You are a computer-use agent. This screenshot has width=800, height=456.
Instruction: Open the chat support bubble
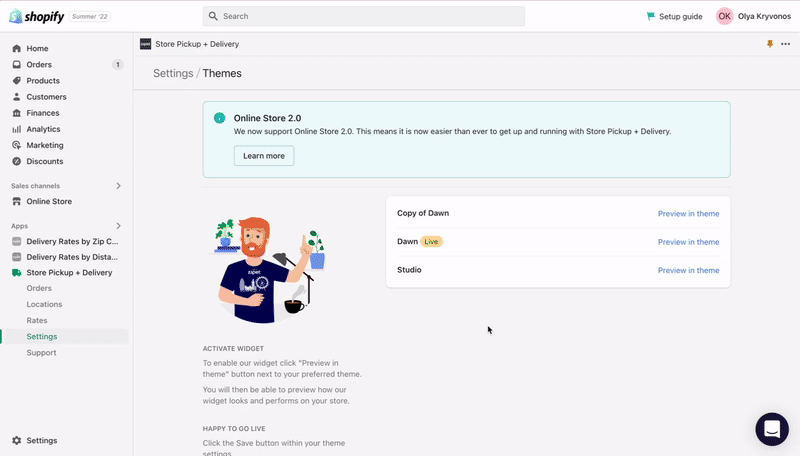pyautogui.click(x=772, y=429)
